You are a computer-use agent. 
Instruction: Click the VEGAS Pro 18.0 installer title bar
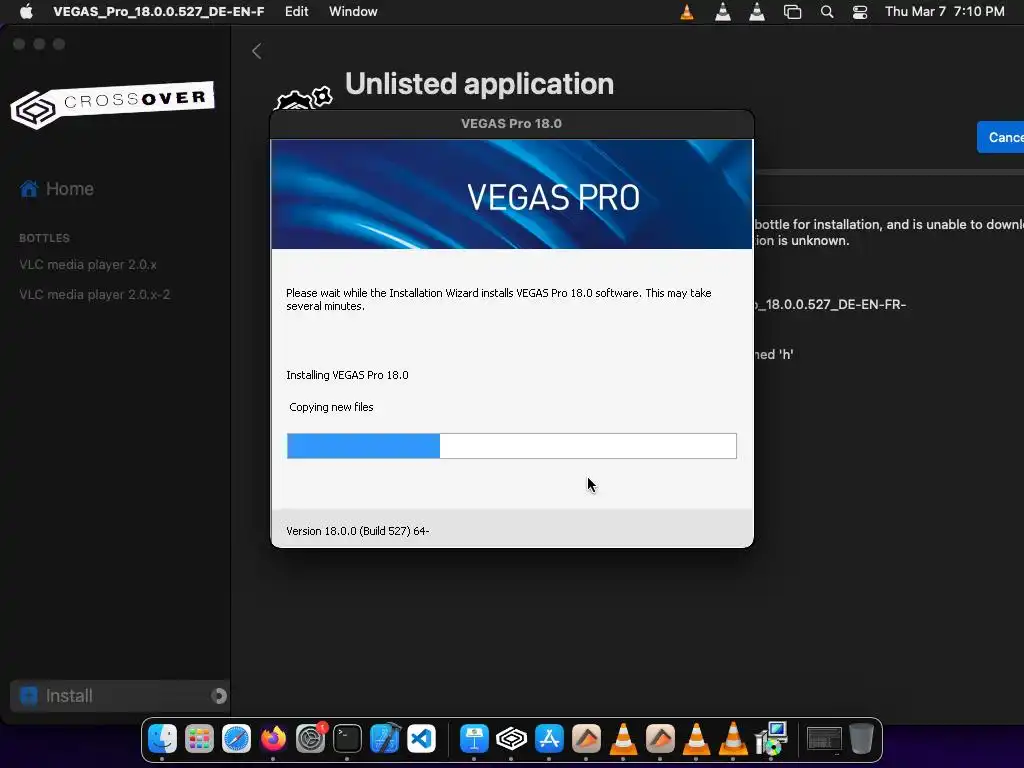pos(512,123)
